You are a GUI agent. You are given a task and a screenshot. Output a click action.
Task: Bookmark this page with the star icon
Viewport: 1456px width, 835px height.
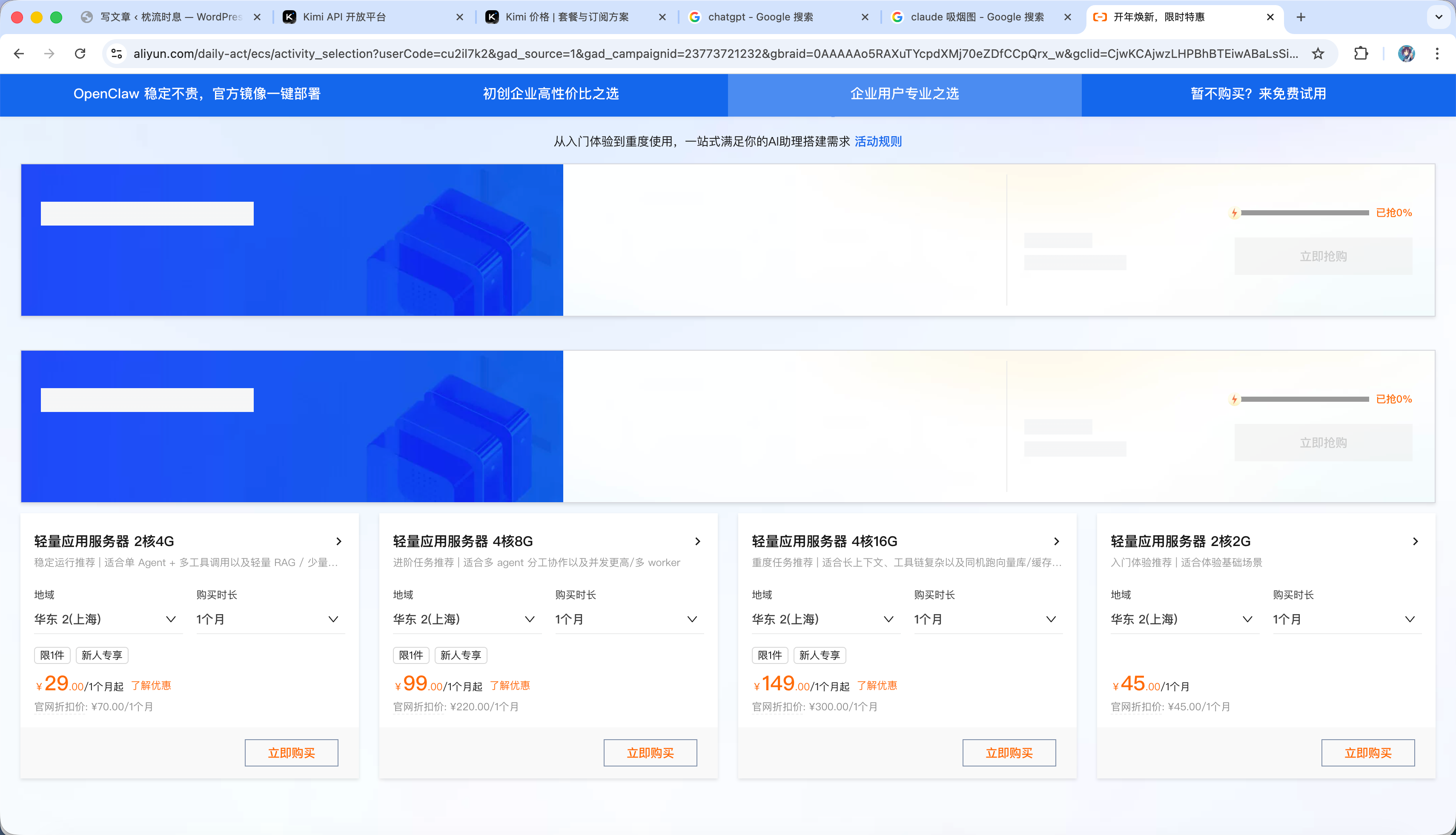tap(1318, 53)
